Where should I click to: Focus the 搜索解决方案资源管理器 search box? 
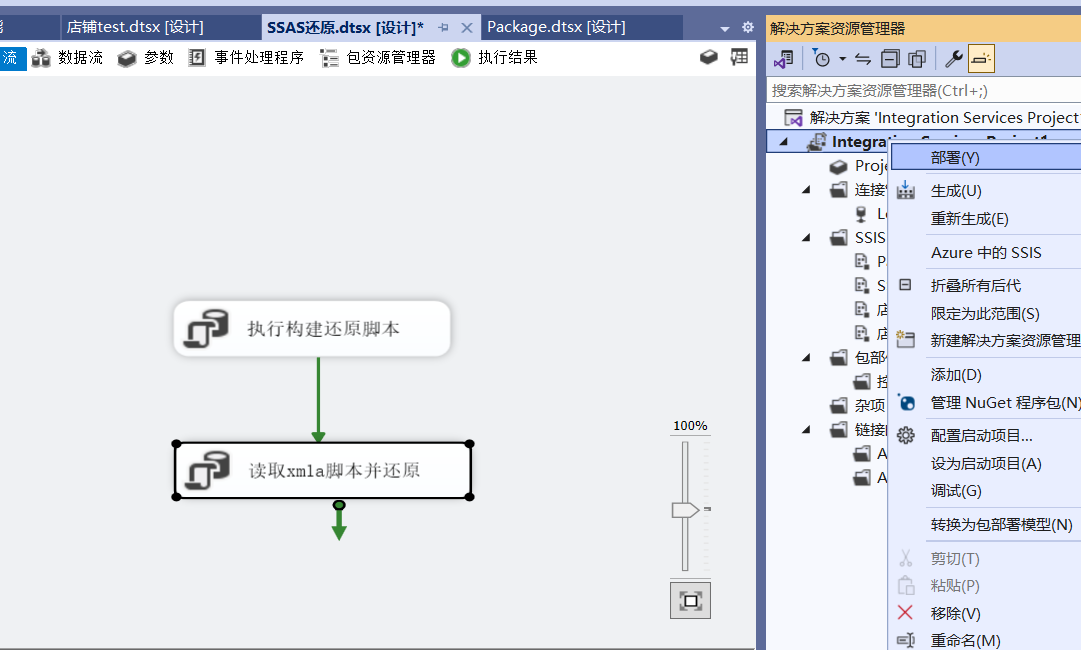[923, 90]
